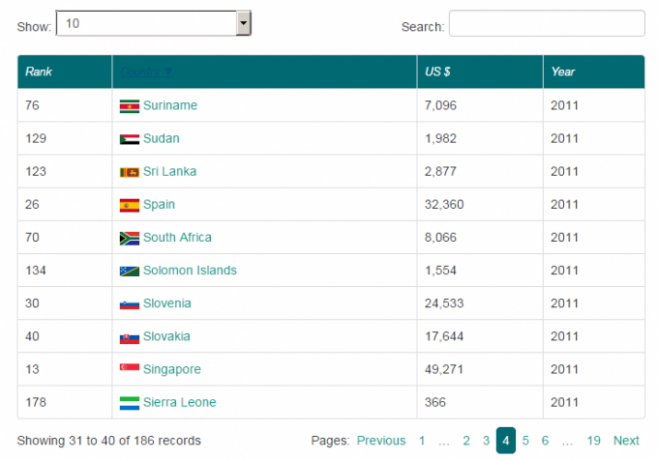The width and height of the screenshot is (658, 460).
Task: Go to the Next page
Action: click(x=626, y=441)
